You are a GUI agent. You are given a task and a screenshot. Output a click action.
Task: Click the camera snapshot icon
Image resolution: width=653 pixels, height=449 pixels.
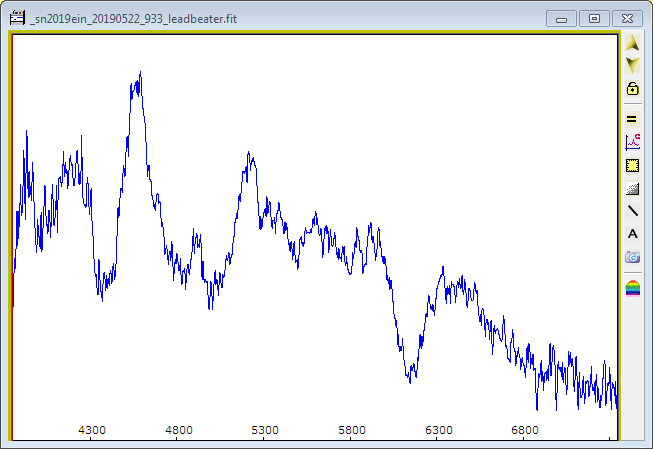(x=632, y=257)
